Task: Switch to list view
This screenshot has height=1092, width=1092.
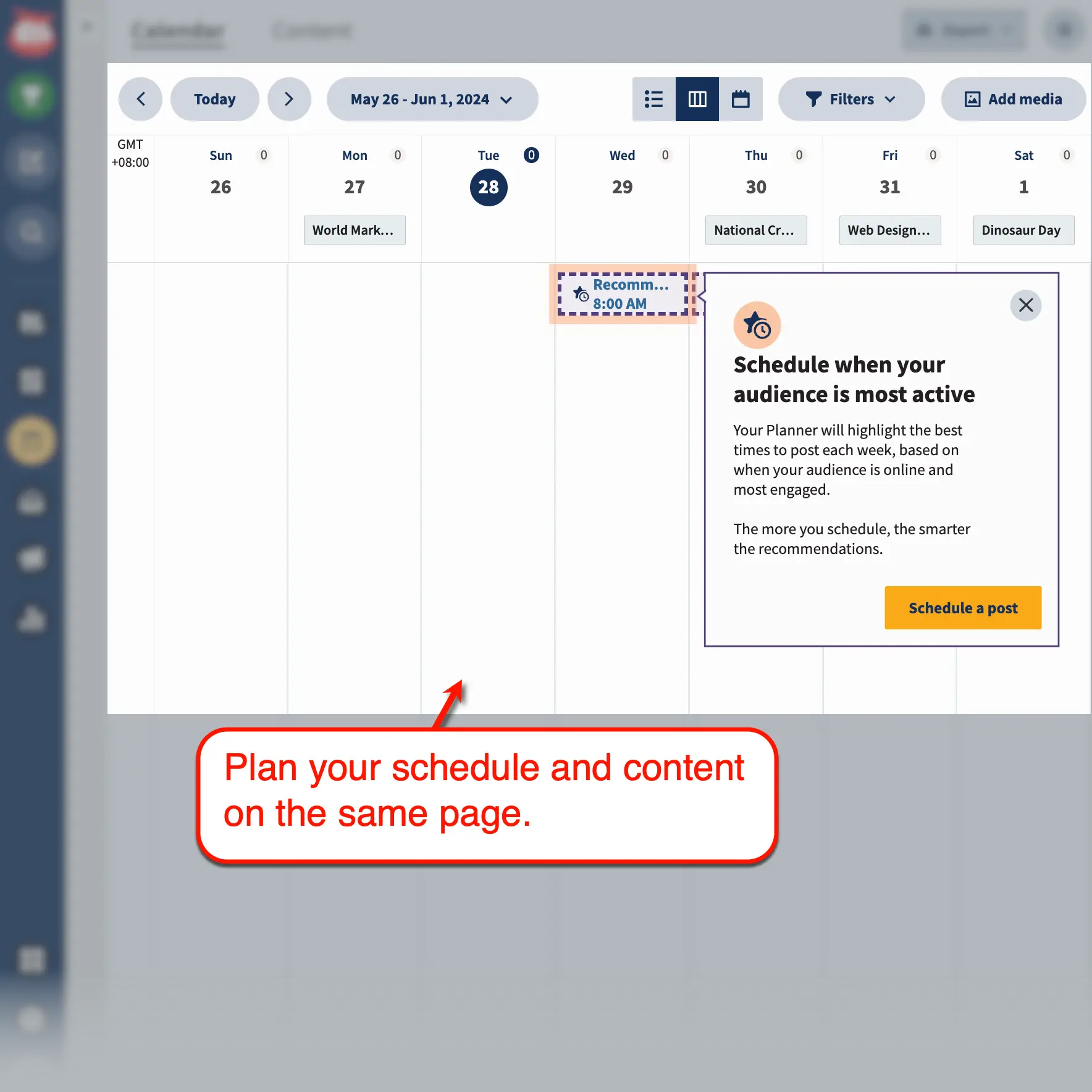Action: tap(653, 99)
